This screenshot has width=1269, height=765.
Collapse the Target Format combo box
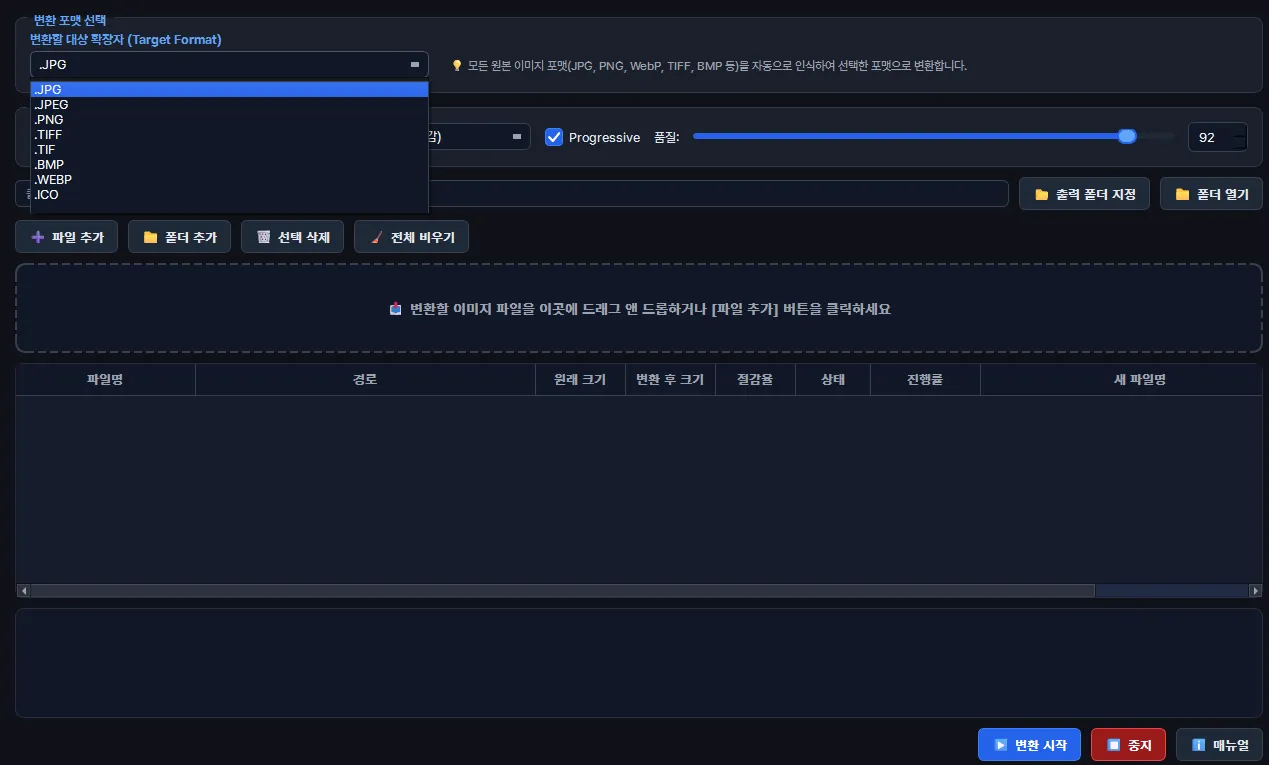229,65
